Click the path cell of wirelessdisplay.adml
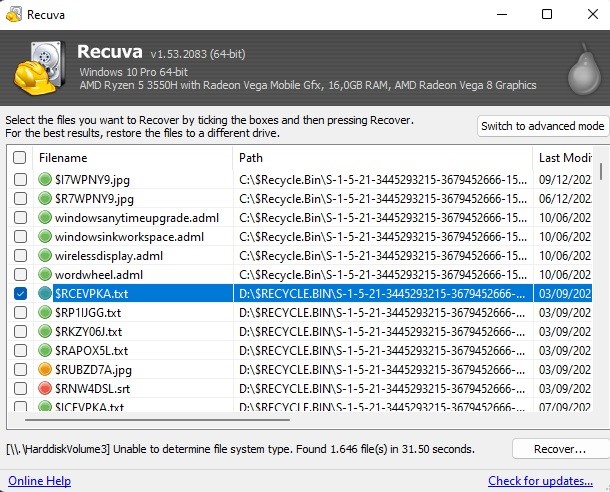The height and width of the screenshot is (492, 610). (x=383, y=256)
